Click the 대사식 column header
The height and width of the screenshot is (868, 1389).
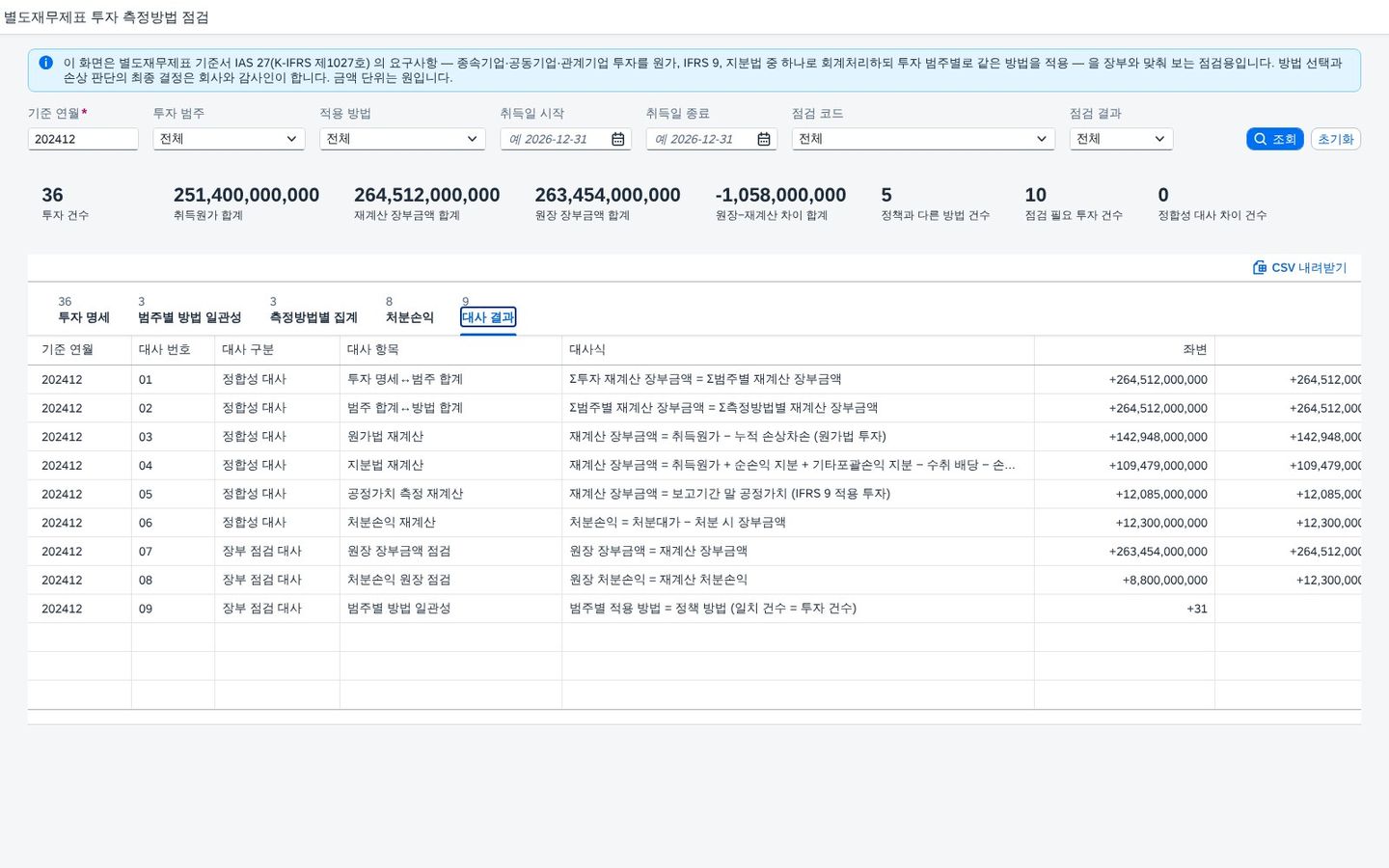click(798, 350)
